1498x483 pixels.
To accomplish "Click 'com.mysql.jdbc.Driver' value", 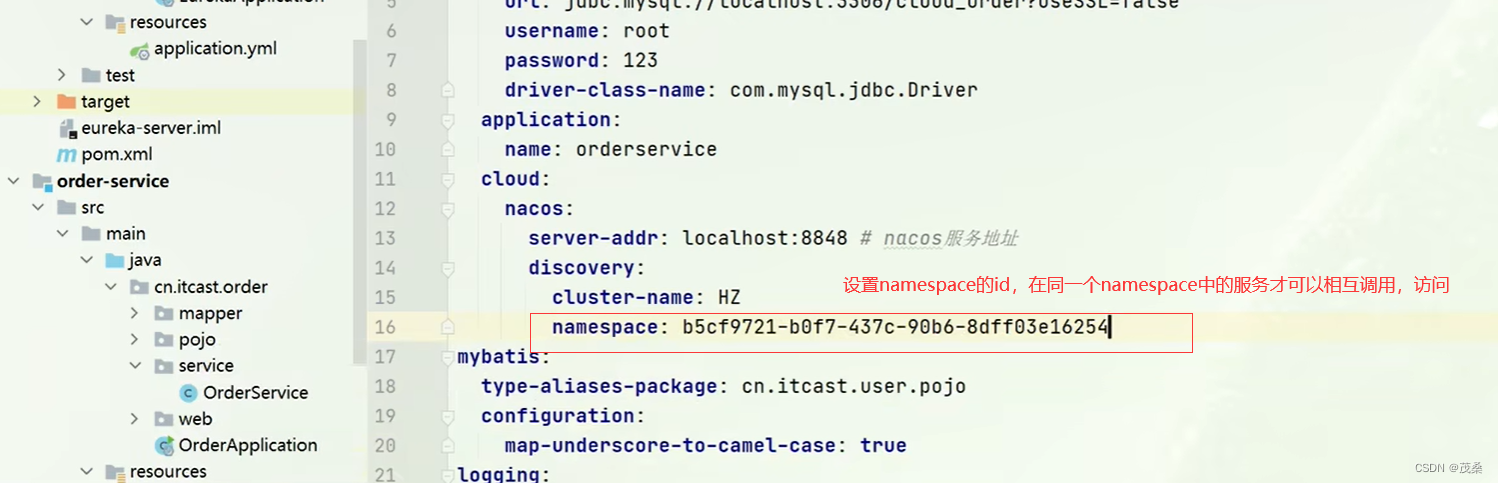I will (853, 90).
